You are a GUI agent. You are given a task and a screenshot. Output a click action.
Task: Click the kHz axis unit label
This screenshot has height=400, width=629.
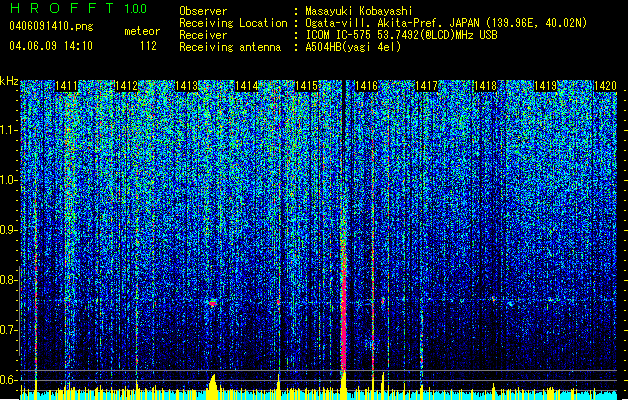[9, 81]
